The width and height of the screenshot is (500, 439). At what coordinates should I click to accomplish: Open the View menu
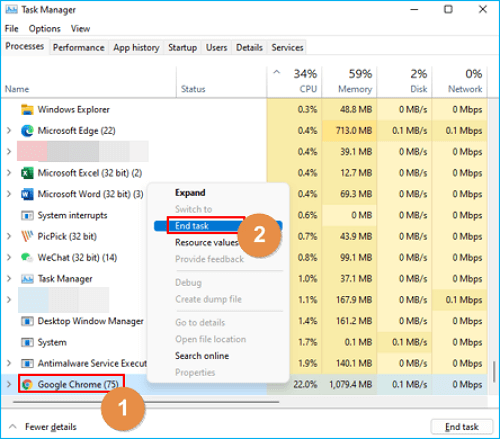[x=80, y=29]
